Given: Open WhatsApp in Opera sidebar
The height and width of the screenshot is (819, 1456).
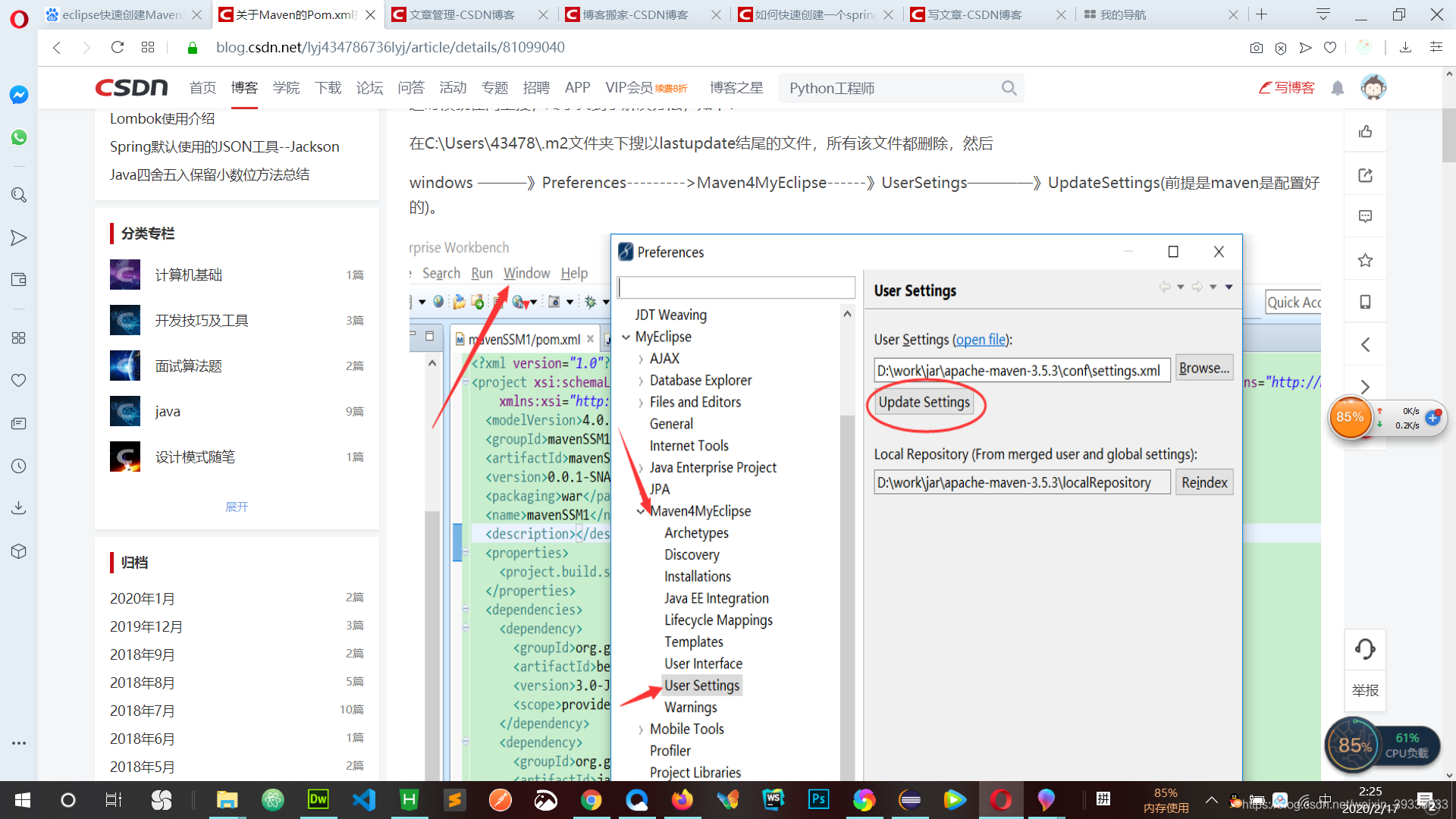Looking at the screenshot, I should click(x=19, y=137).
